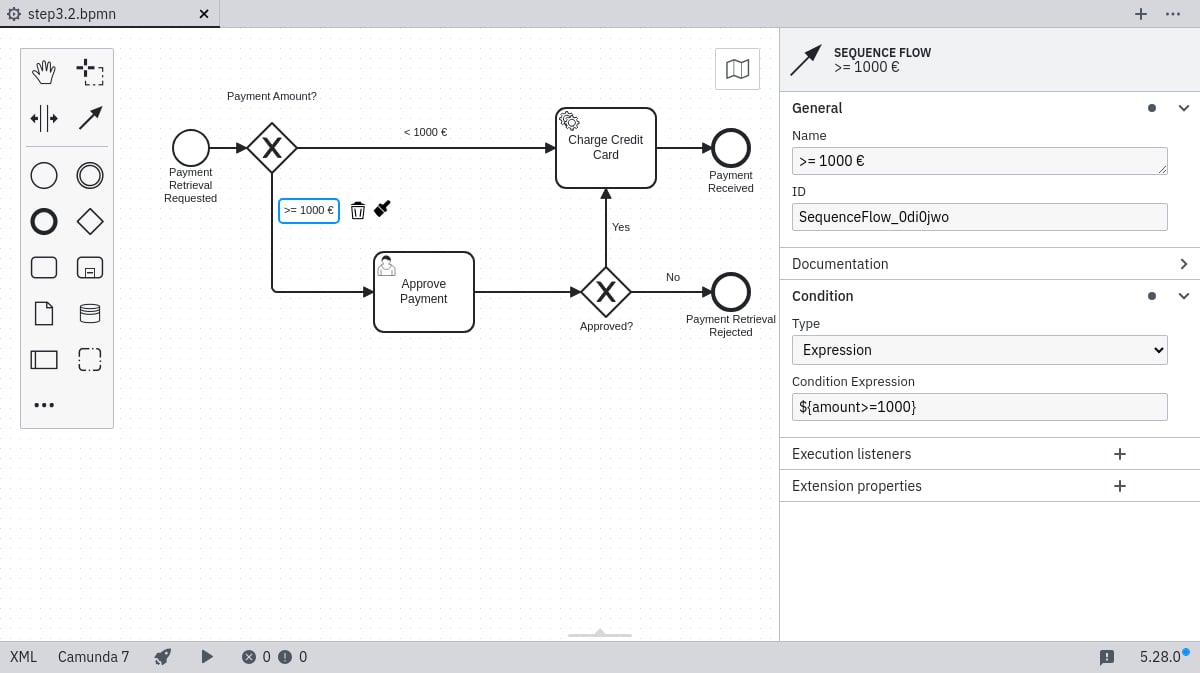1200x673 pixels.
Task: Select the Approved? gateway
Action: (x=606, y=292)
